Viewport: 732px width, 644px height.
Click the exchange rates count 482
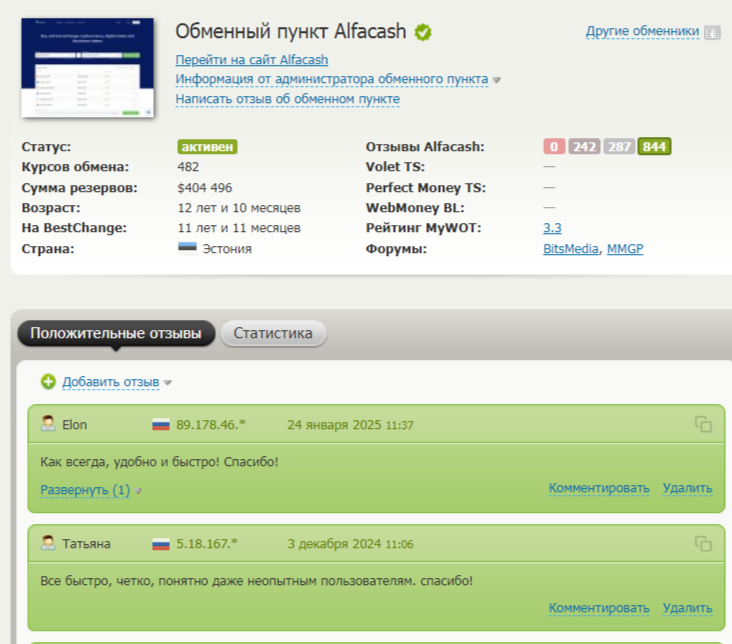click(188, 167)
